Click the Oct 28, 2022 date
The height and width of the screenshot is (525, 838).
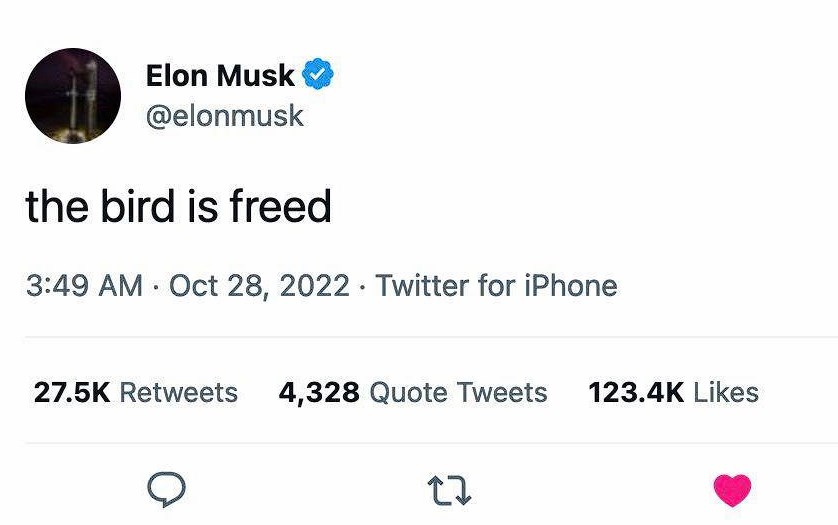(259, 286)
